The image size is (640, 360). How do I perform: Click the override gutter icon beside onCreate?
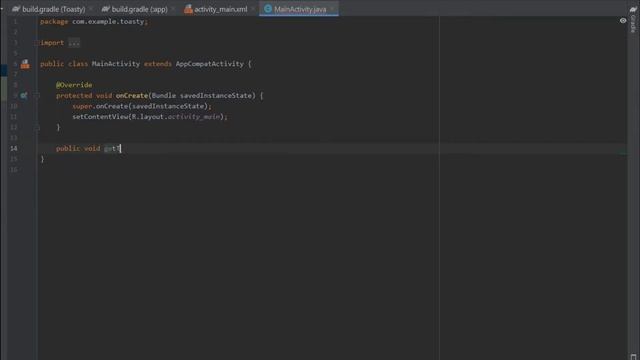click(24, 96)
